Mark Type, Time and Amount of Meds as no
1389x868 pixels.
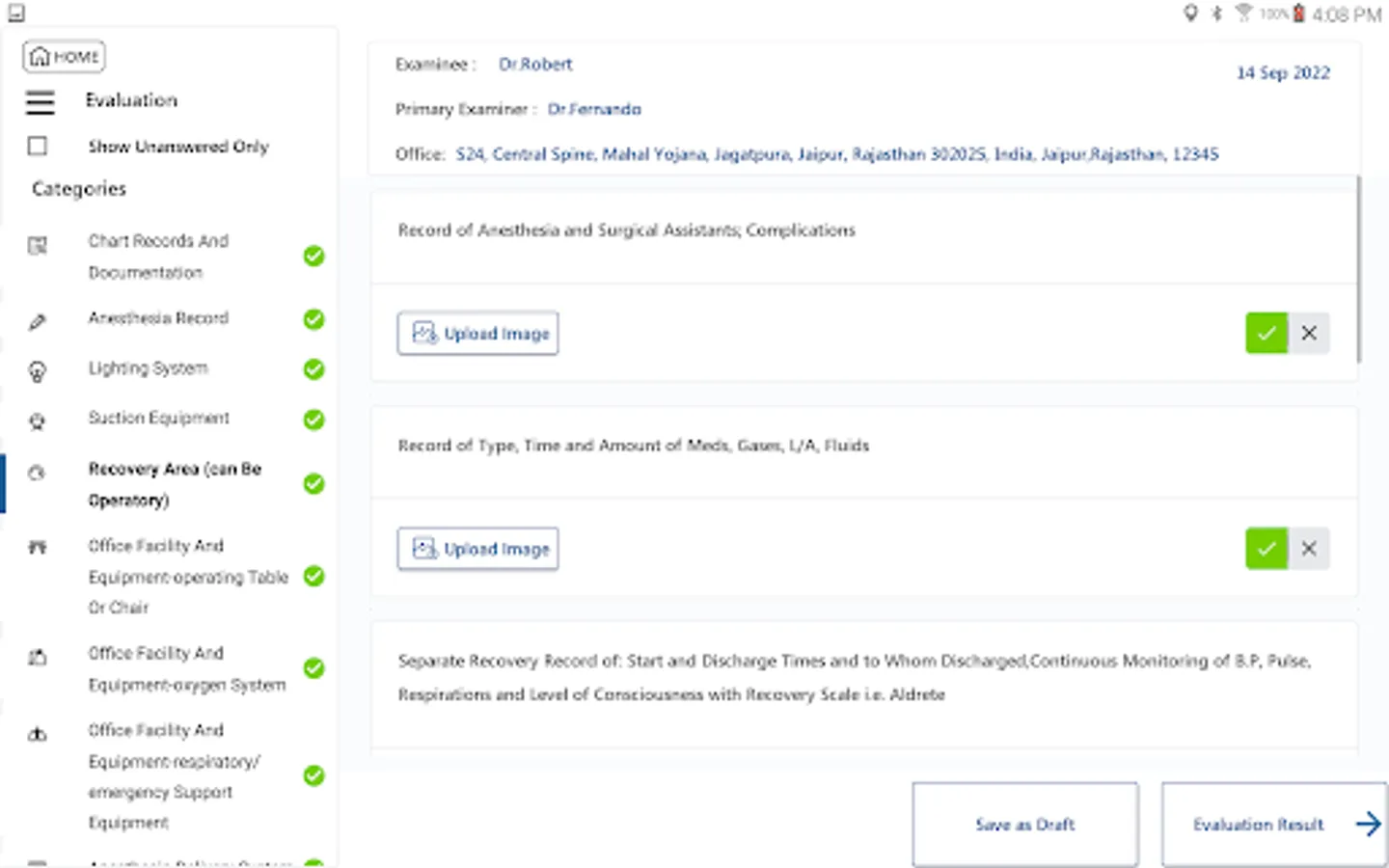click(x=1309, y=549)
